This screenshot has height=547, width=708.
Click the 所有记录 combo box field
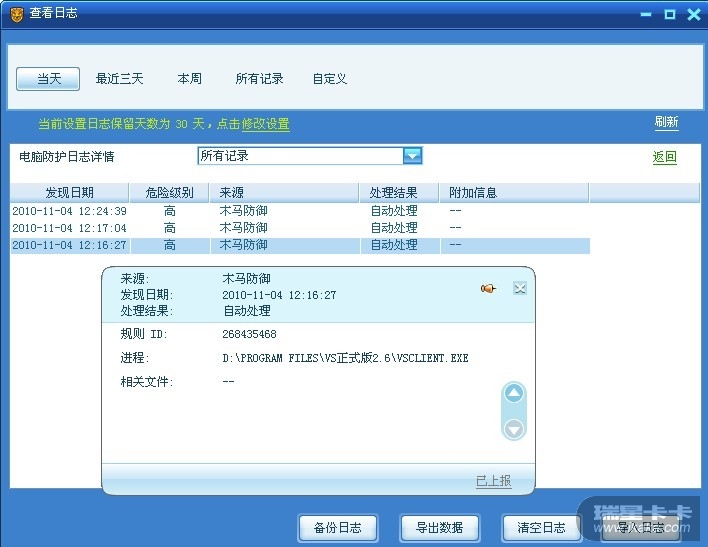coord(310,156)
